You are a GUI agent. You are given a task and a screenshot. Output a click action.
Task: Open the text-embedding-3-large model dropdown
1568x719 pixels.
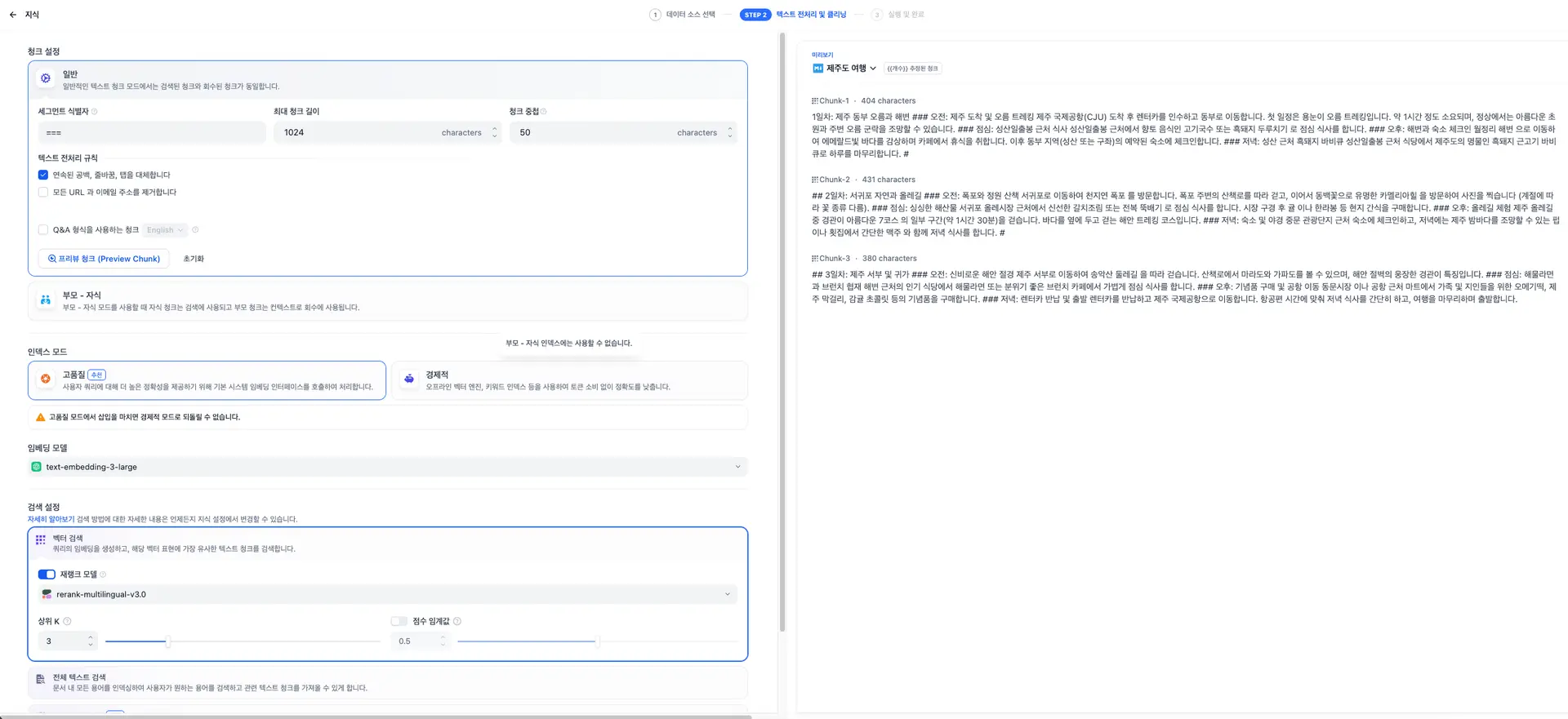click(388, 467)
